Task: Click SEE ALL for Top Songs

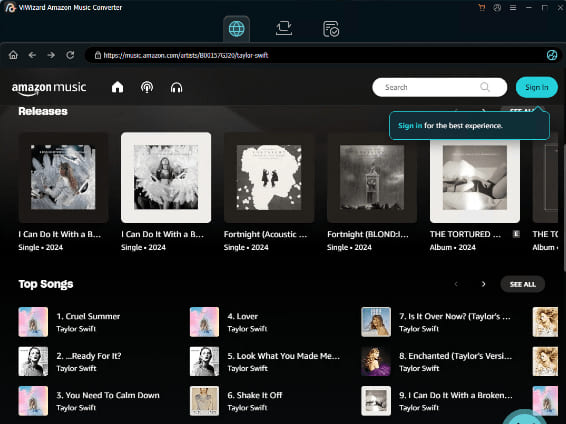Action: [523, 284]
